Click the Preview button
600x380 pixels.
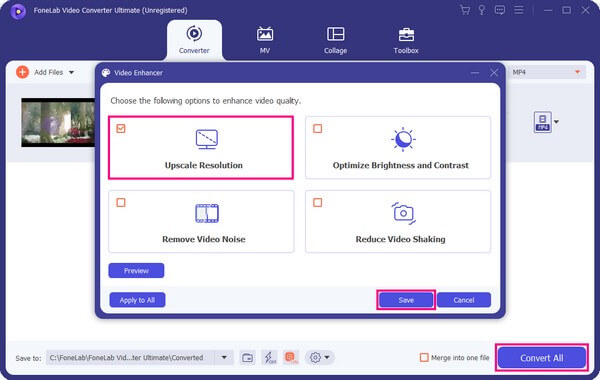[136, 271]
